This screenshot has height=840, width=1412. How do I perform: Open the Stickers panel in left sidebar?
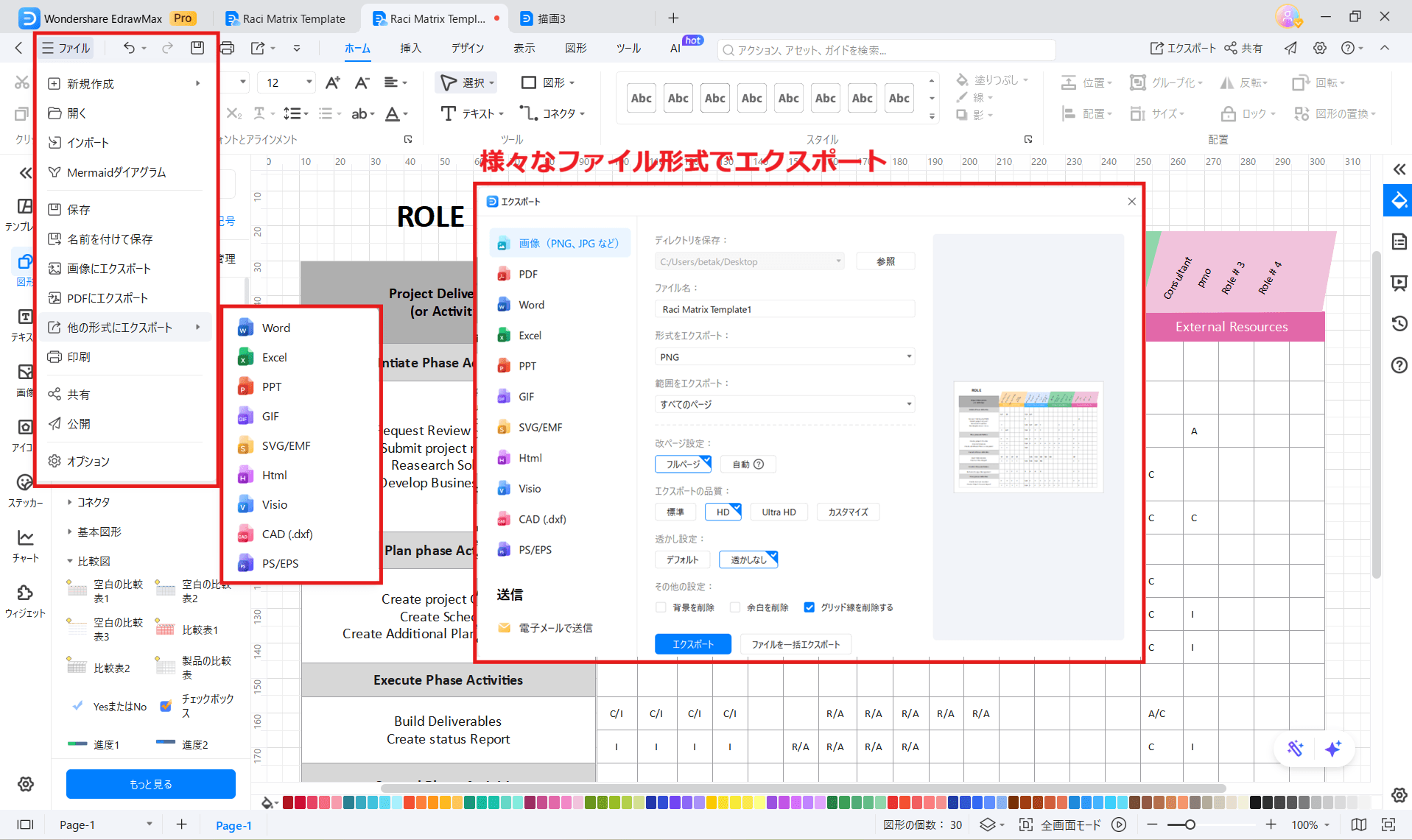click(25, 490)
